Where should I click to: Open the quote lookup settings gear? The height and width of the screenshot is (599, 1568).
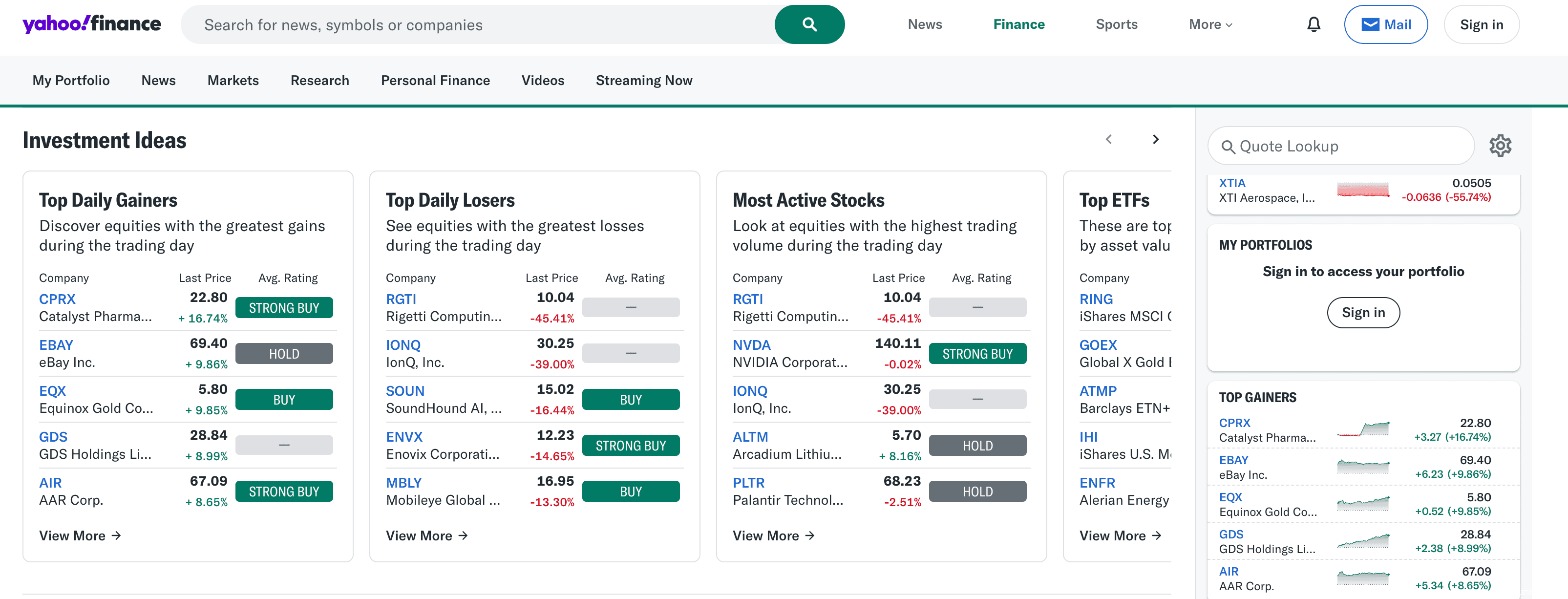click(1500, 146)
